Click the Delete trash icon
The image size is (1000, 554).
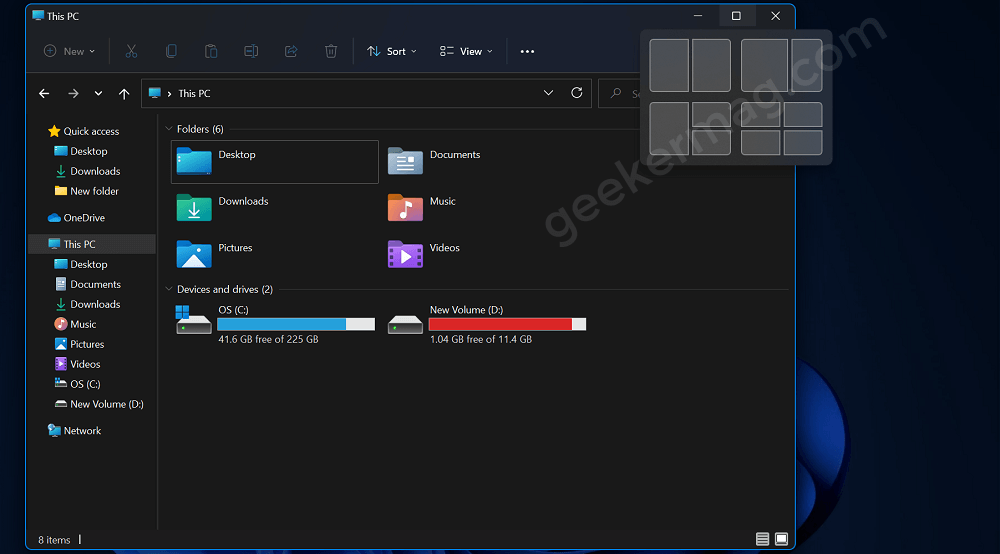(331, 51)
